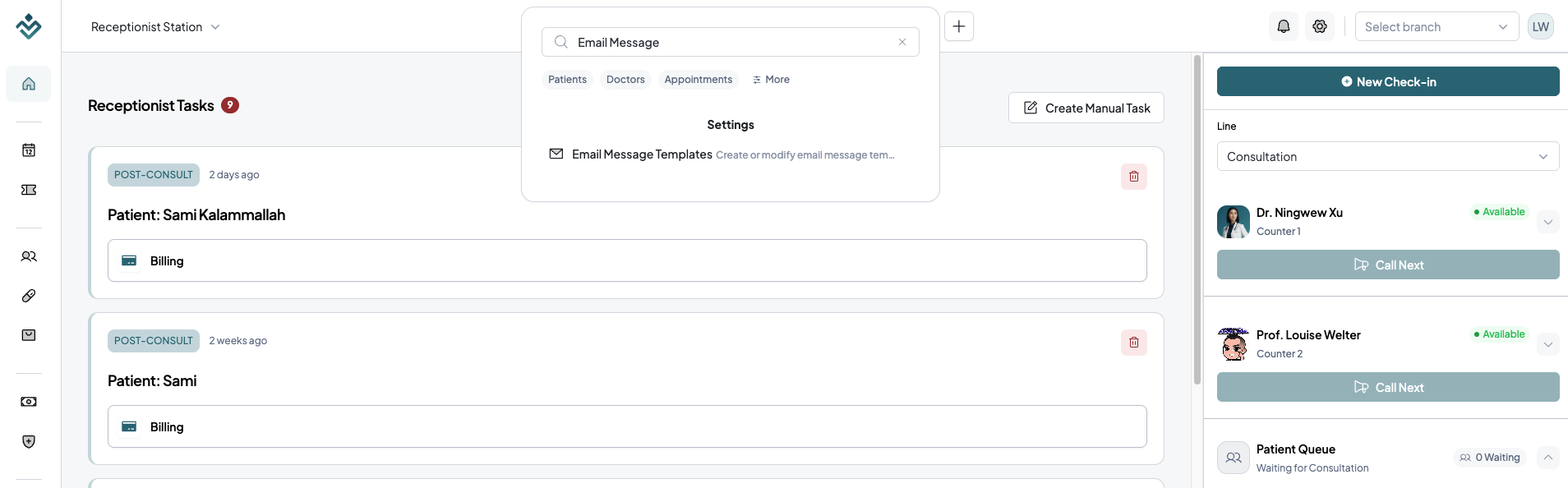
Task: Open the pill medication sidebar icon
Action: [x=29, y=296]
